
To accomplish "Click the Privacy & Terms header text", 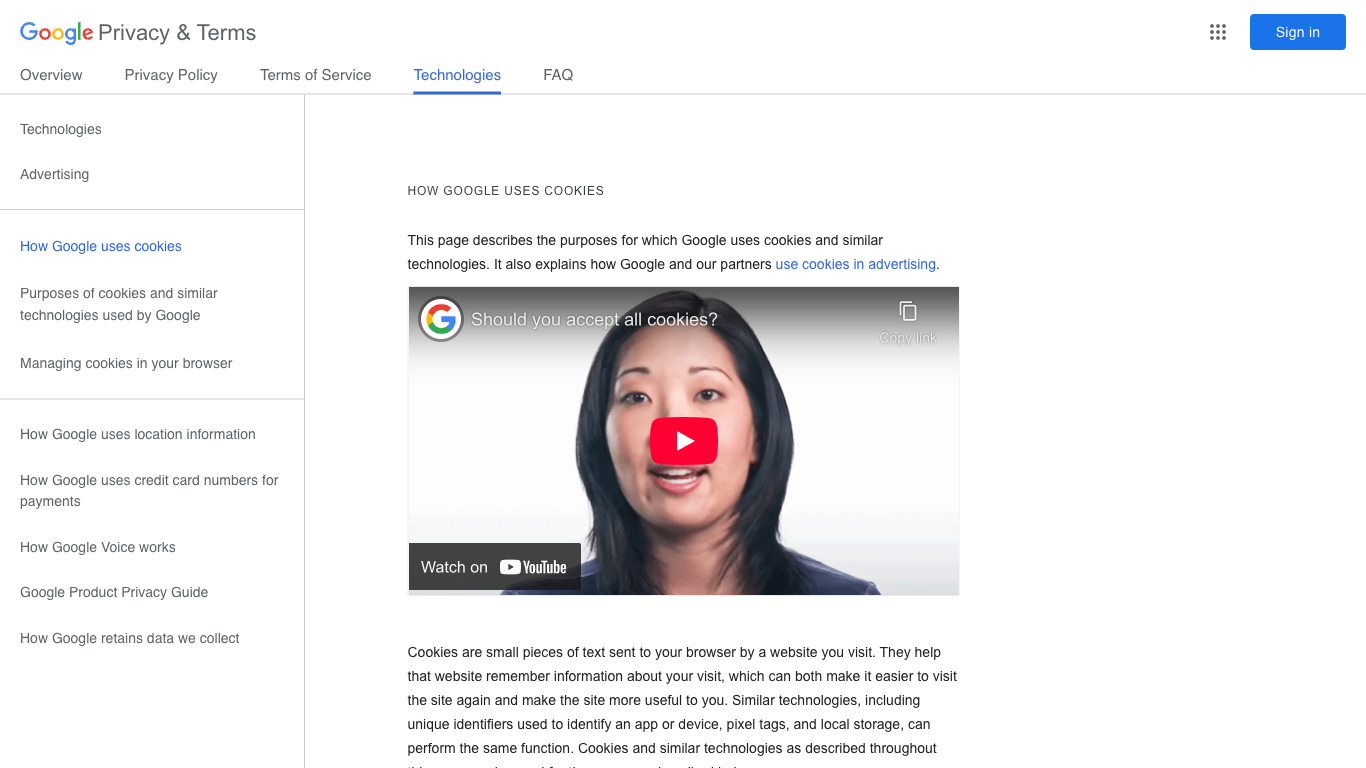I will tap(177, 32).
